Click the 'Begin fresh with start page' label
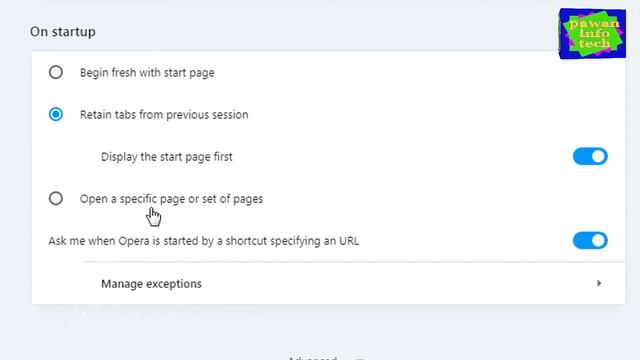The width and height of the screenshot is (640, 360). [x=147, y=73]
